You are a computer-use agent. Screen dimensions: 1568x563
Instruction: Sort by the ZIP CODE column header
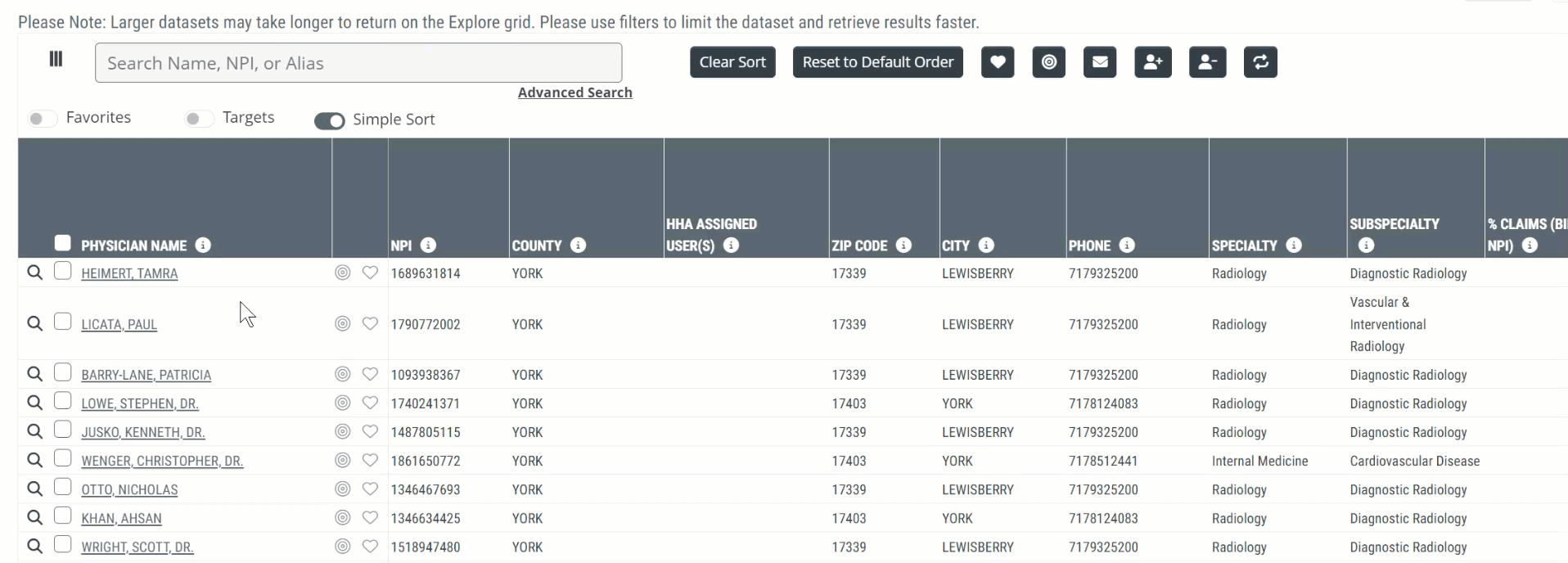(859, 245)
